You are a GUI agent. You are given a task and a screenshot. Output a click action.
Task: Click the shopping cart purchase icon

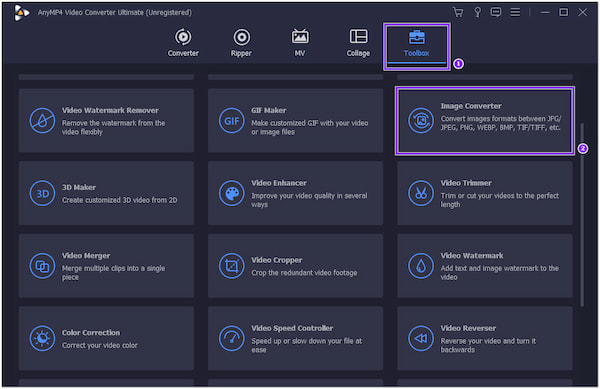pos(458,12)
